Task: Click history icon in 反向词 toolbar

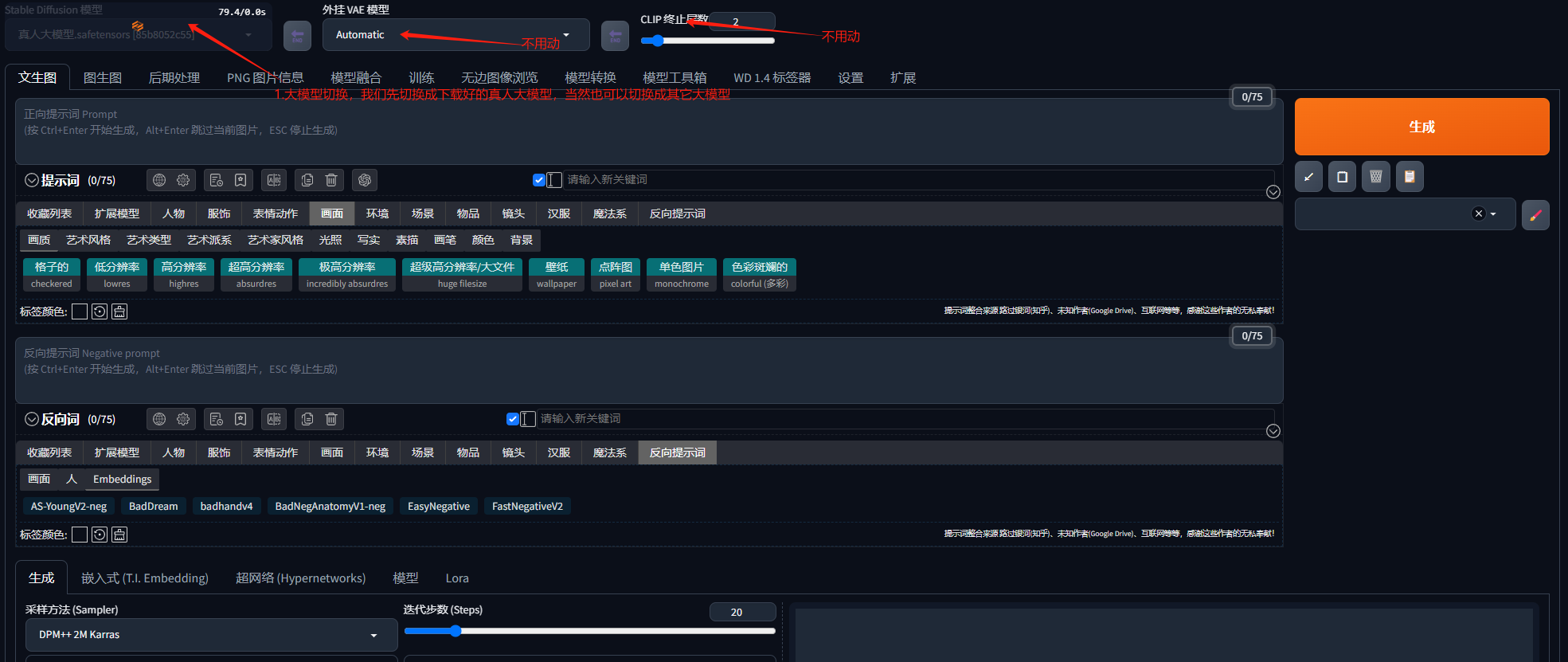Action: pos(217,419)
